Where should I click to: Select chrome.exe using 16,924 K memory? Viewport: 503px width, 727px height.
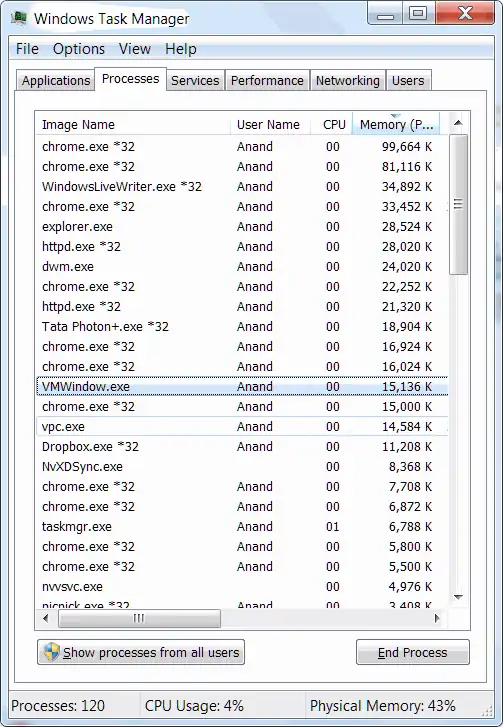pos(242,346)
